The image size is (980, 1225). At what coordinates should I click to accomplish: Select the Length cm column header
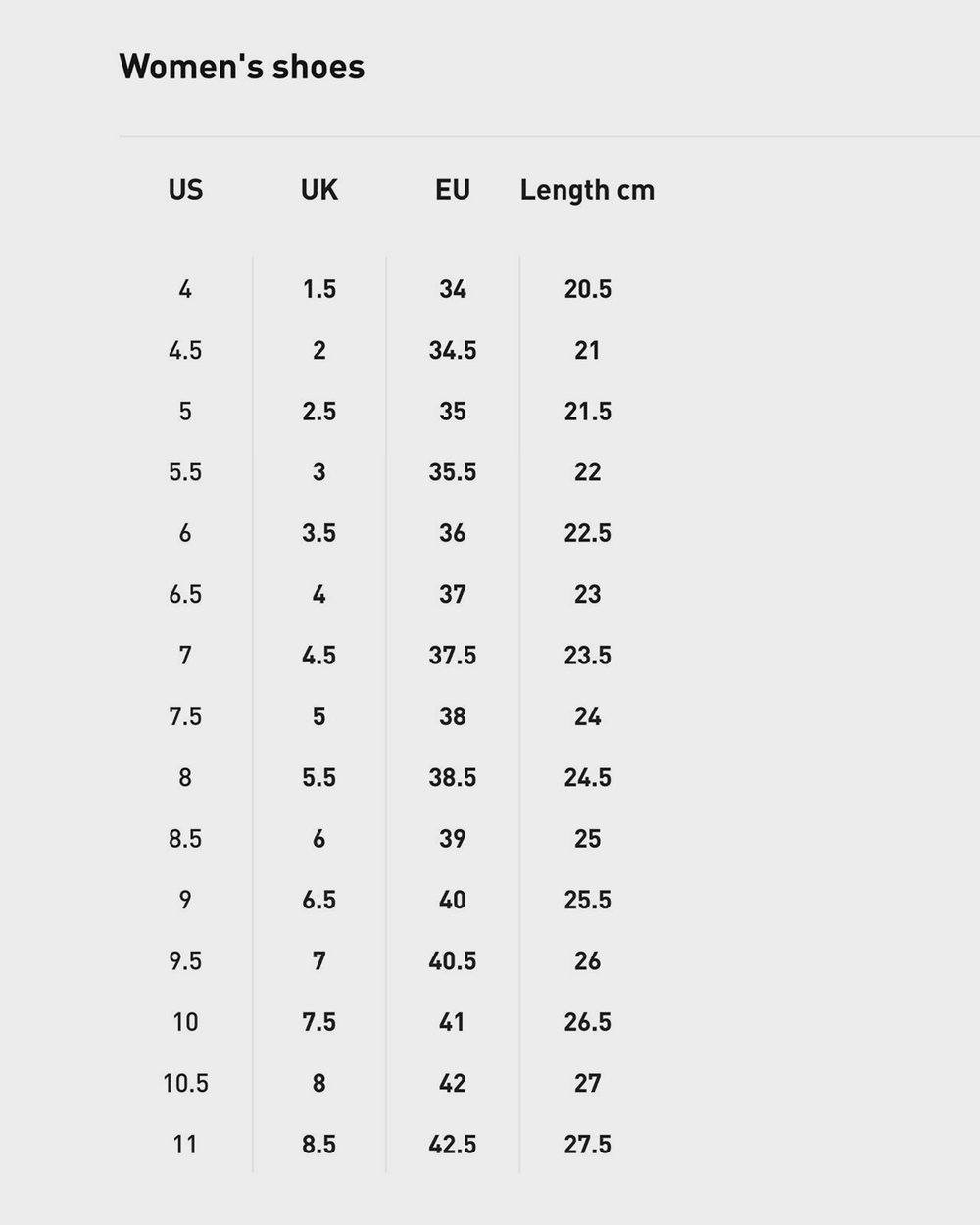587,189
